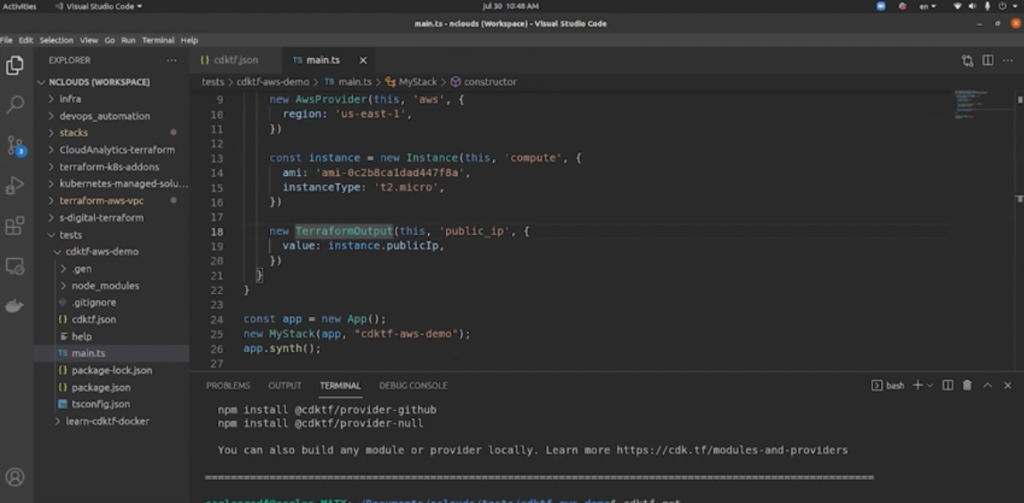Expand the infra folder

click(x=112, y=99)
